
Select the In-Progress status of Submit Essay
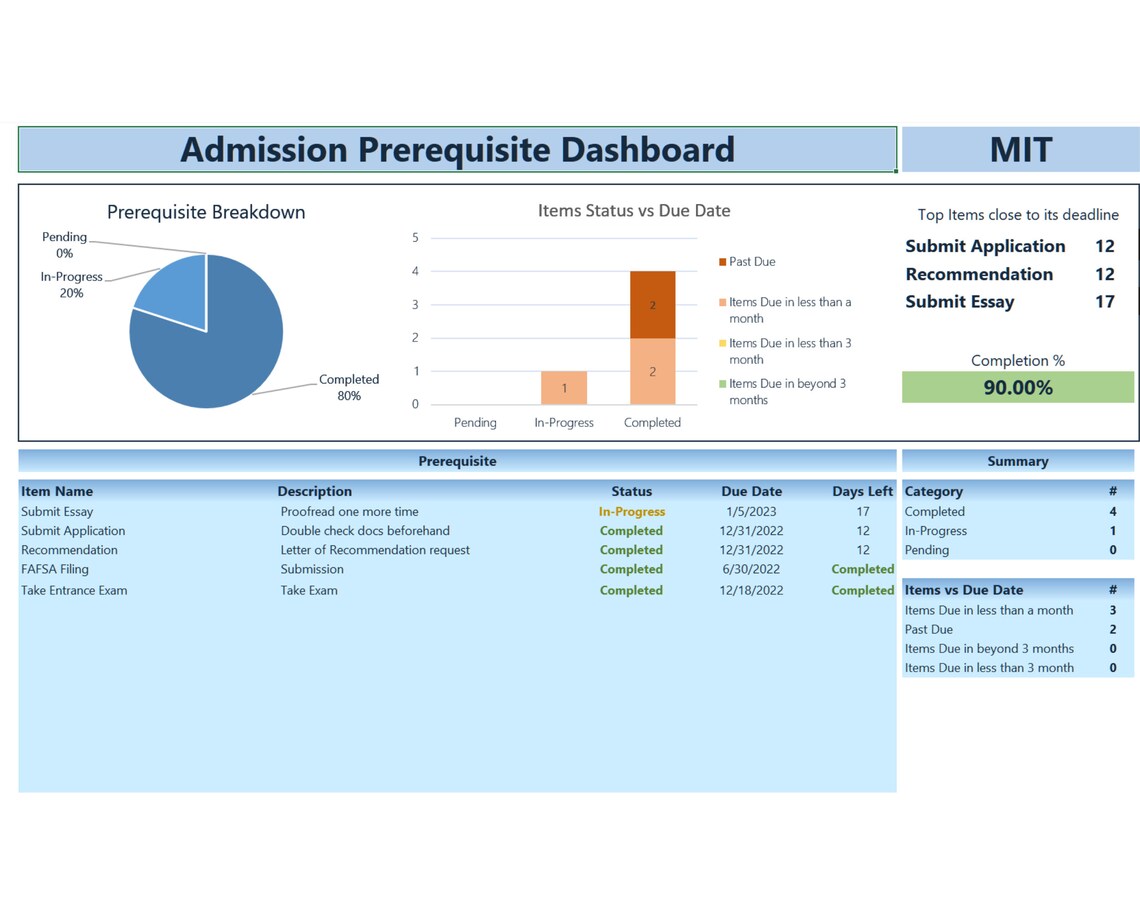pyautogui.click(x=631, y=511)
